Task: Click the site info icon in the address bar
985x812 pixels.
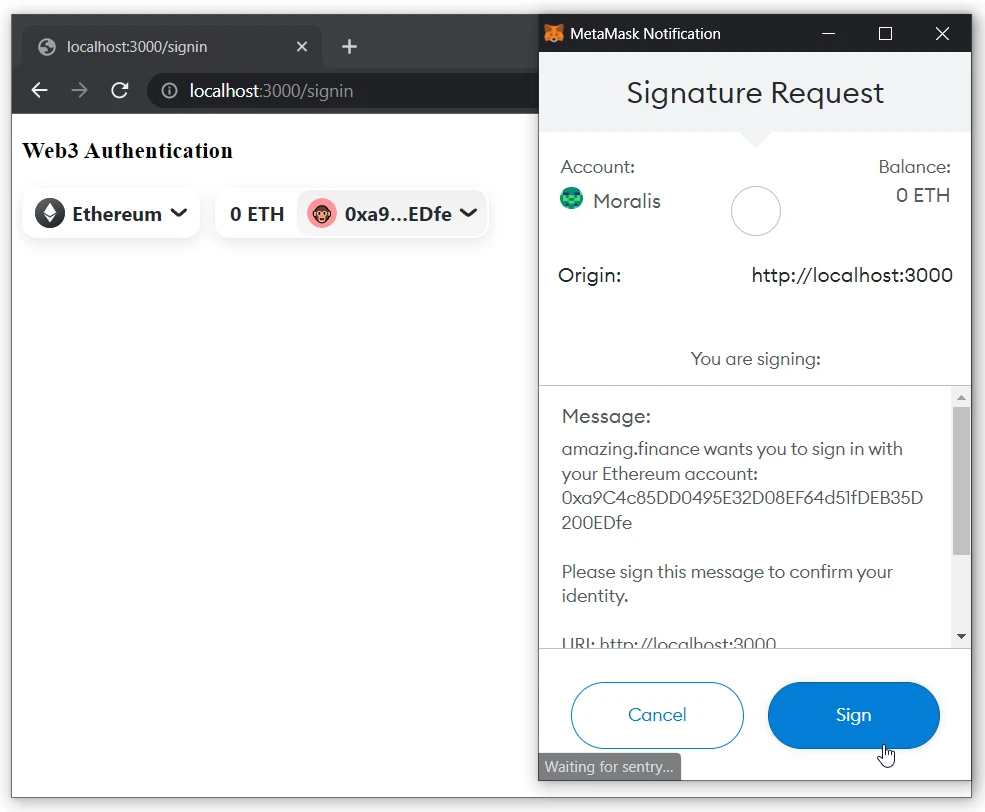Action: 169,90
